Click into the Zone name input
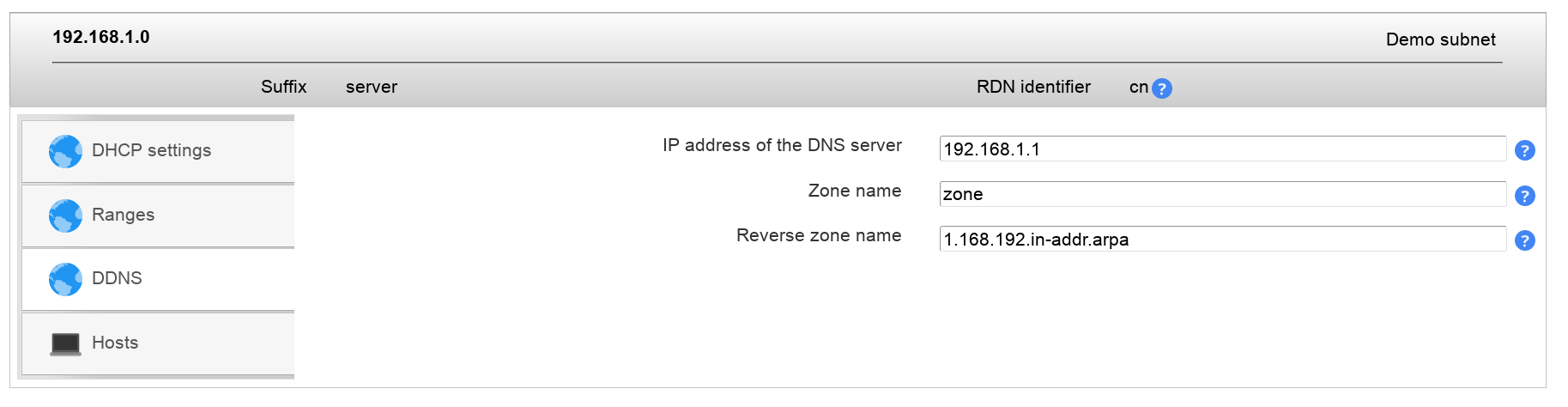This screenshot has height=407, width=1568. 1222,194
